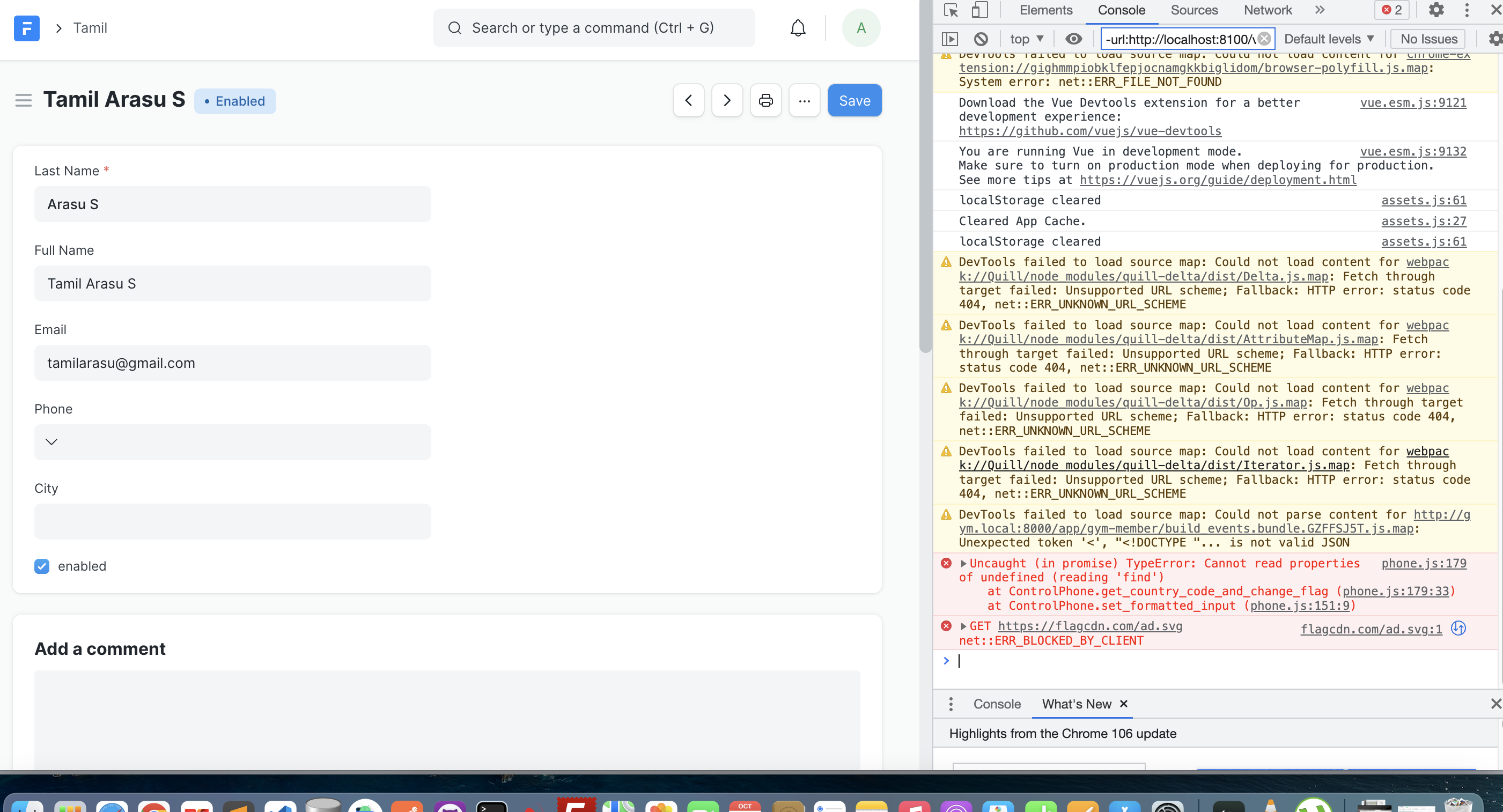Switch to the Network panel
This screenshot has height=812, width=1503.
point(1266,10)
